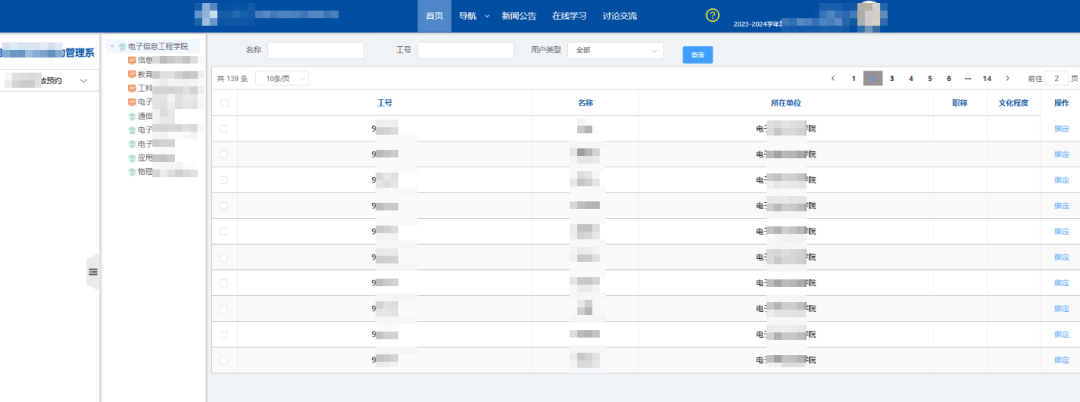Click the pagination ellipsis to jump pages
Screen dimensions: 1080x402
[x=968, y=78]
